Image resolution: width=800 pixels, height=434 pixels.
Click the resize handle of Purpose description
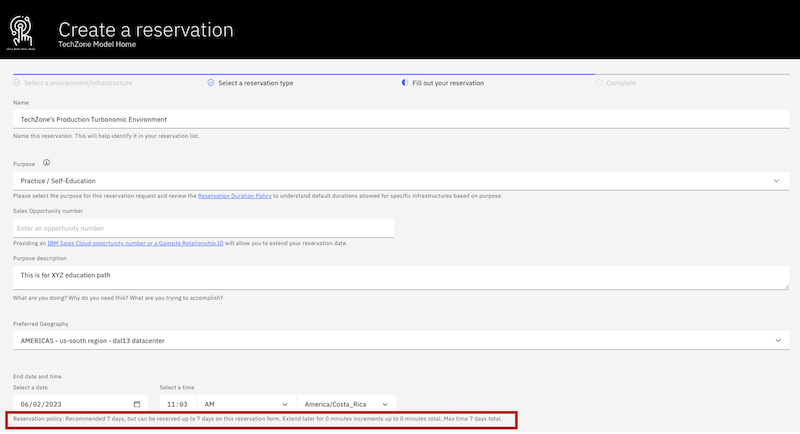click(x=786, y=287)
